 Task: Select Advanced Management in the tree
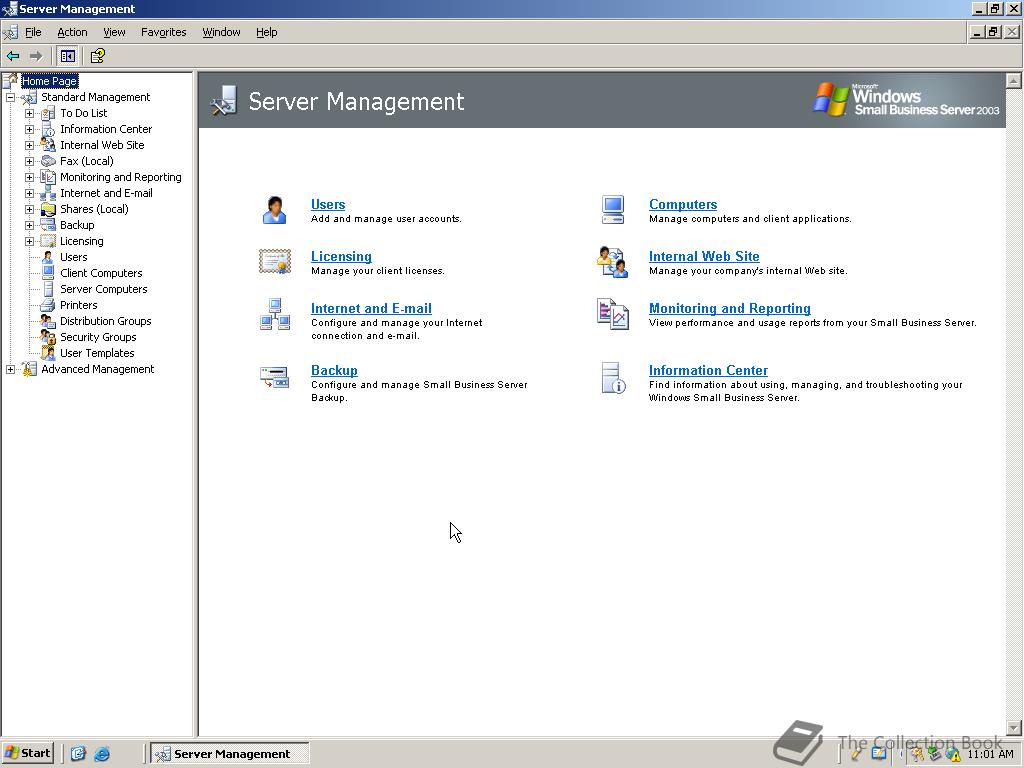(x=97, y=369)
